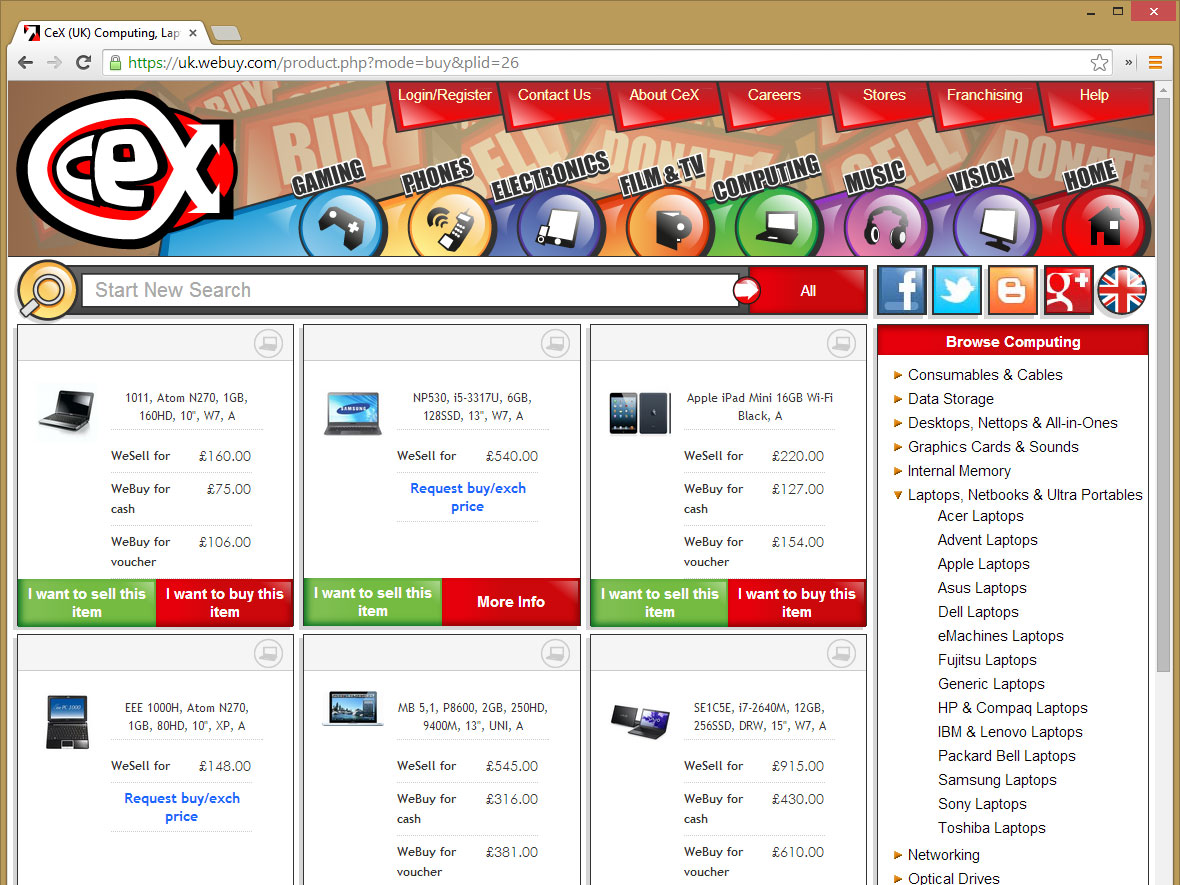
Task: Open the CeX Blogger icon
Action: (1012, 290)
